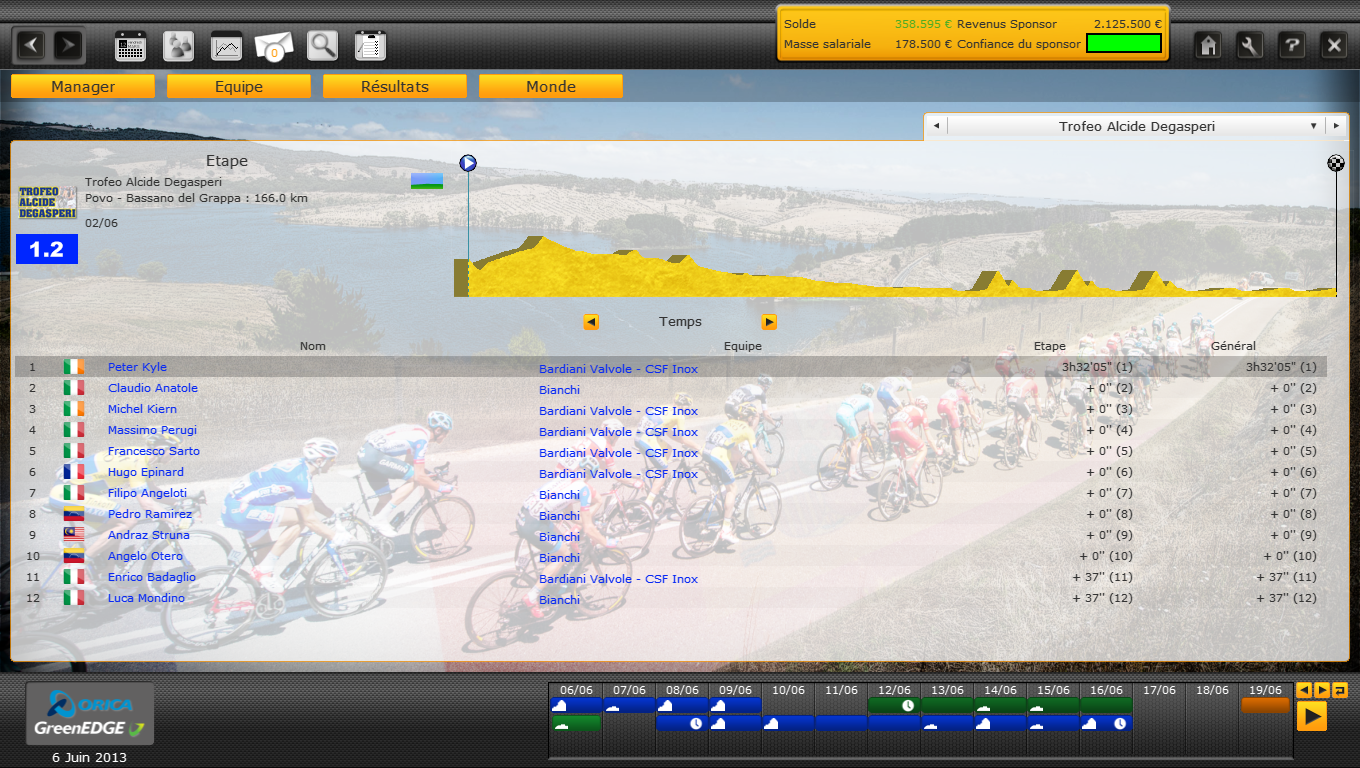Open rider Massimo Perugi's profile
The height and width of the screenshot is (768, 1360).
[x=152, y=430]
